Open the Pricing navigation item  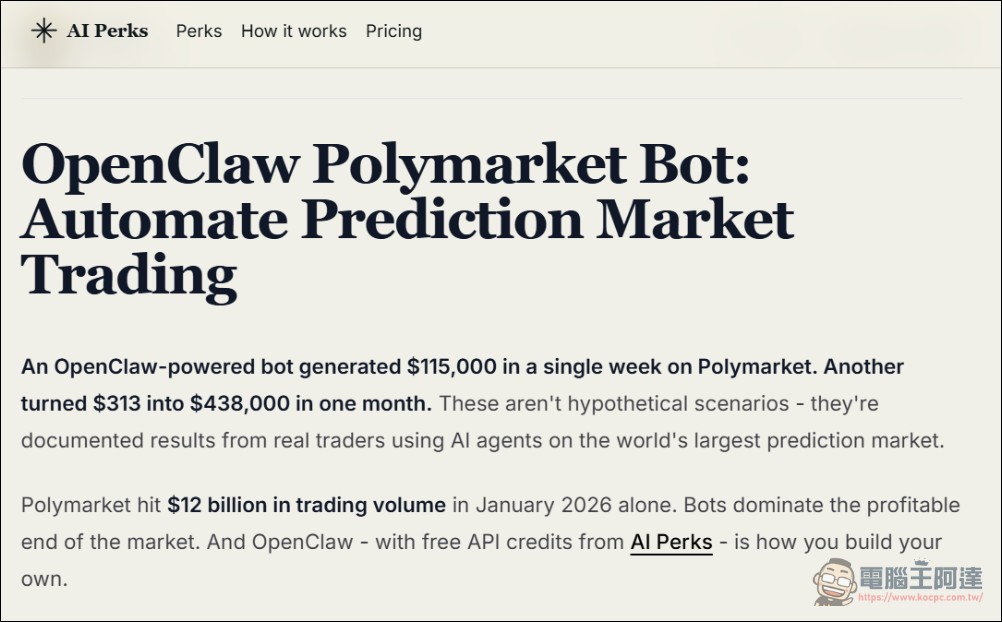[x=393, y=31]
